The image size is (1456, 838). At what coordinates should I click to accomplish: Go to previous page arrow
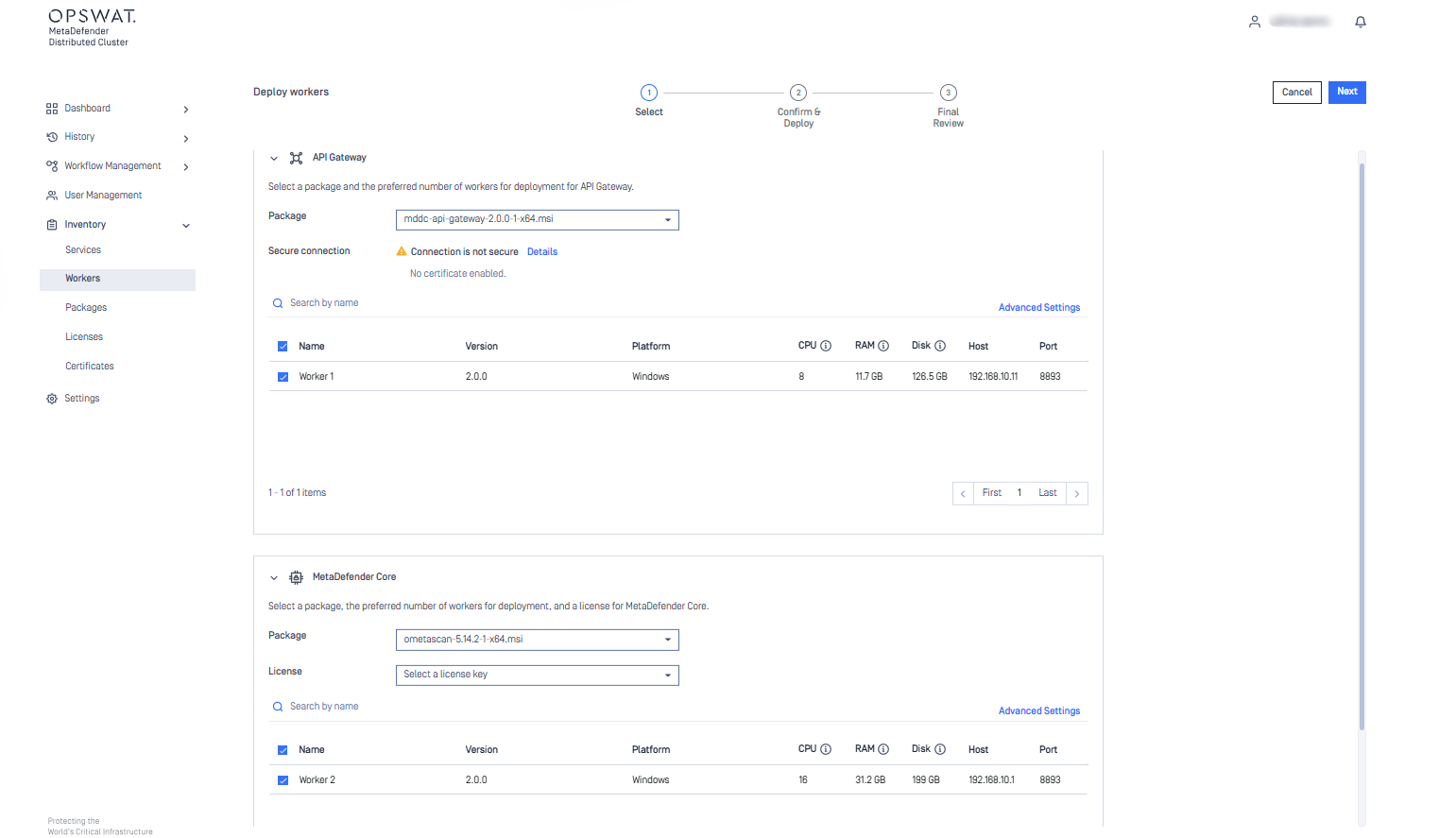pyautogui.click(x=963, y=494)
